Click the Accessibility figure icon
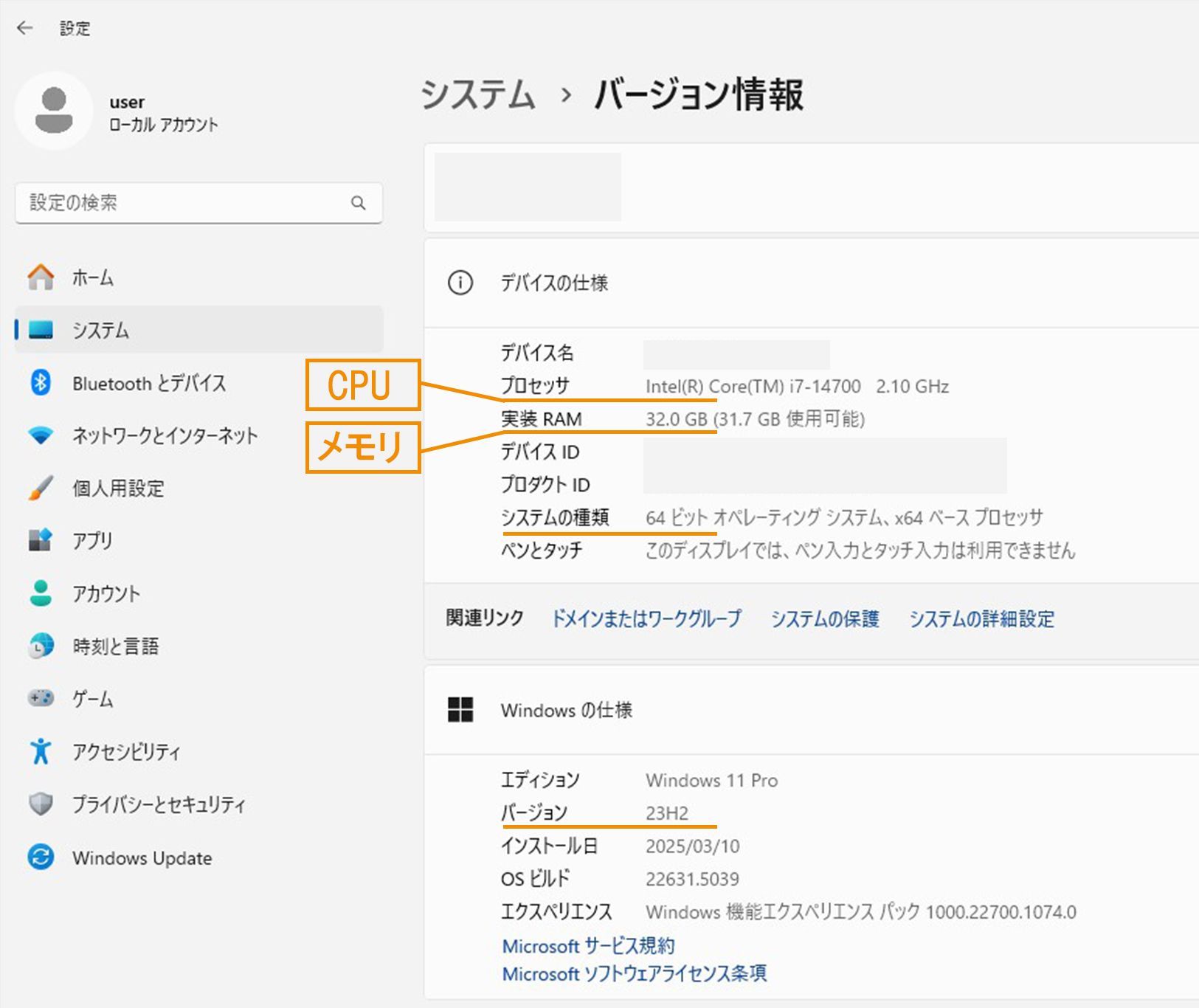 41,751
